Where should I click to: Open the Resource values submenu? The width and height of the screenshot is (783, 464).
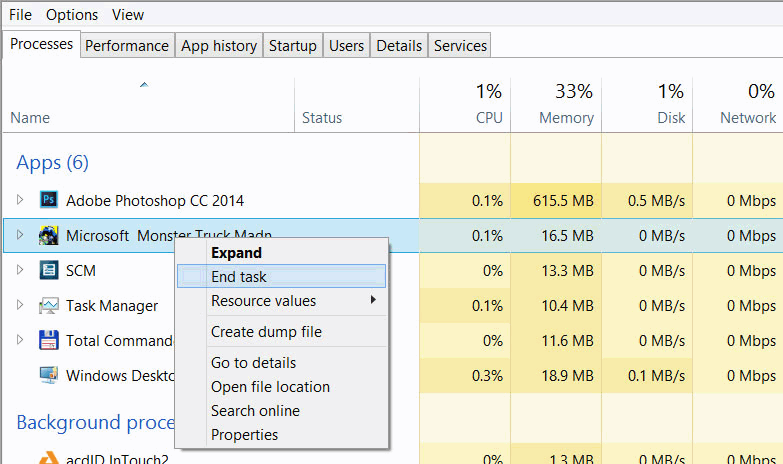[264, 301]
